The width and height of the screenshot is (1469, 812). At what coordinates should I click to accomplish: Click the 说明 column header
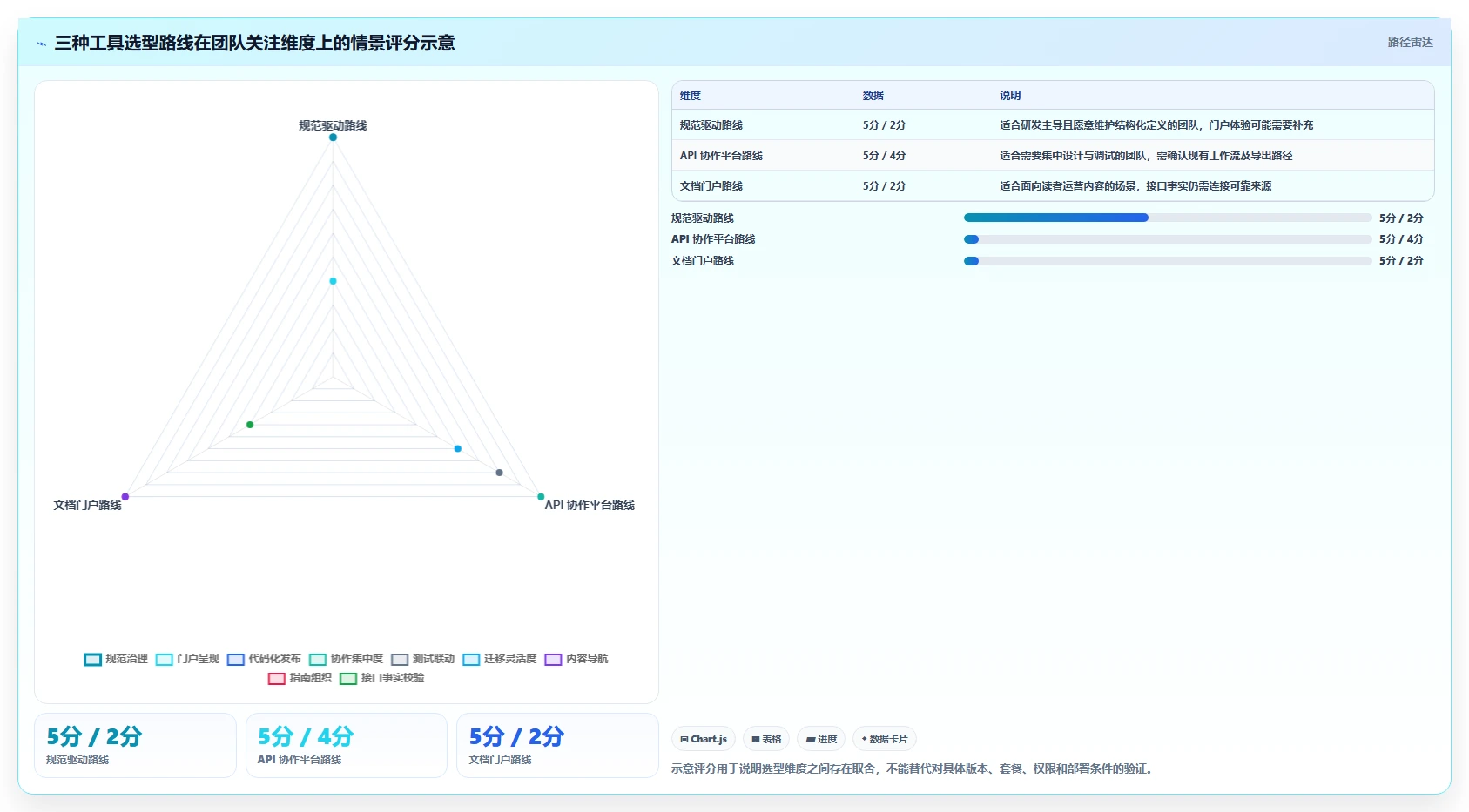(x=1010, y=96)
